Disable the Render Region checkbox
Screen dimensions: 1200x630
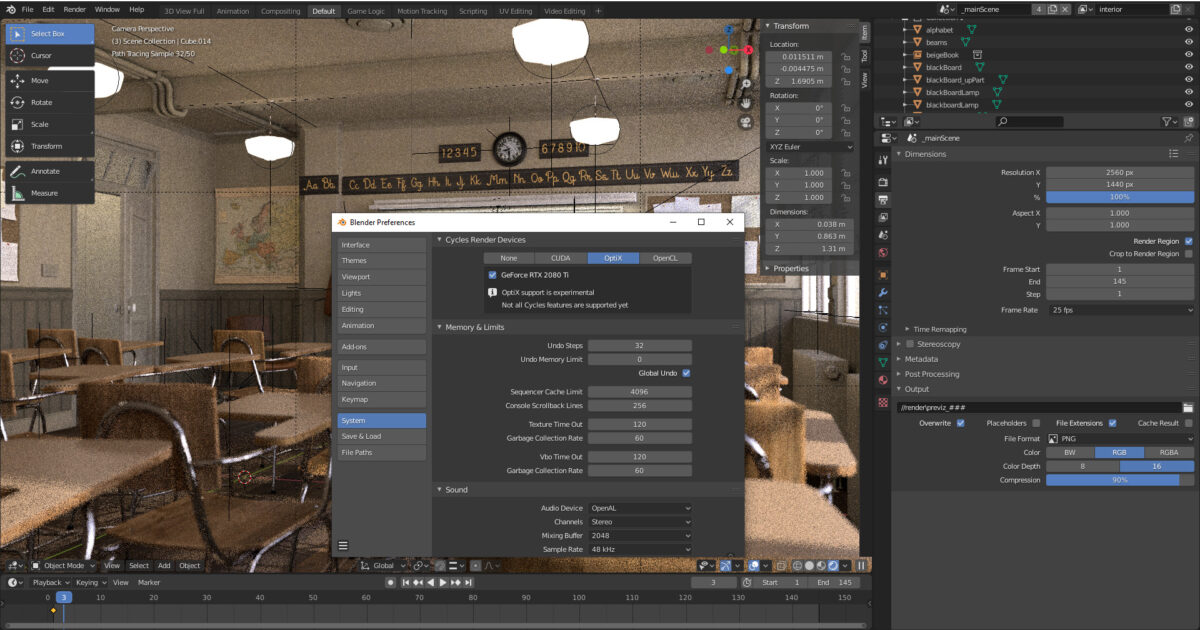[1188, 241]
